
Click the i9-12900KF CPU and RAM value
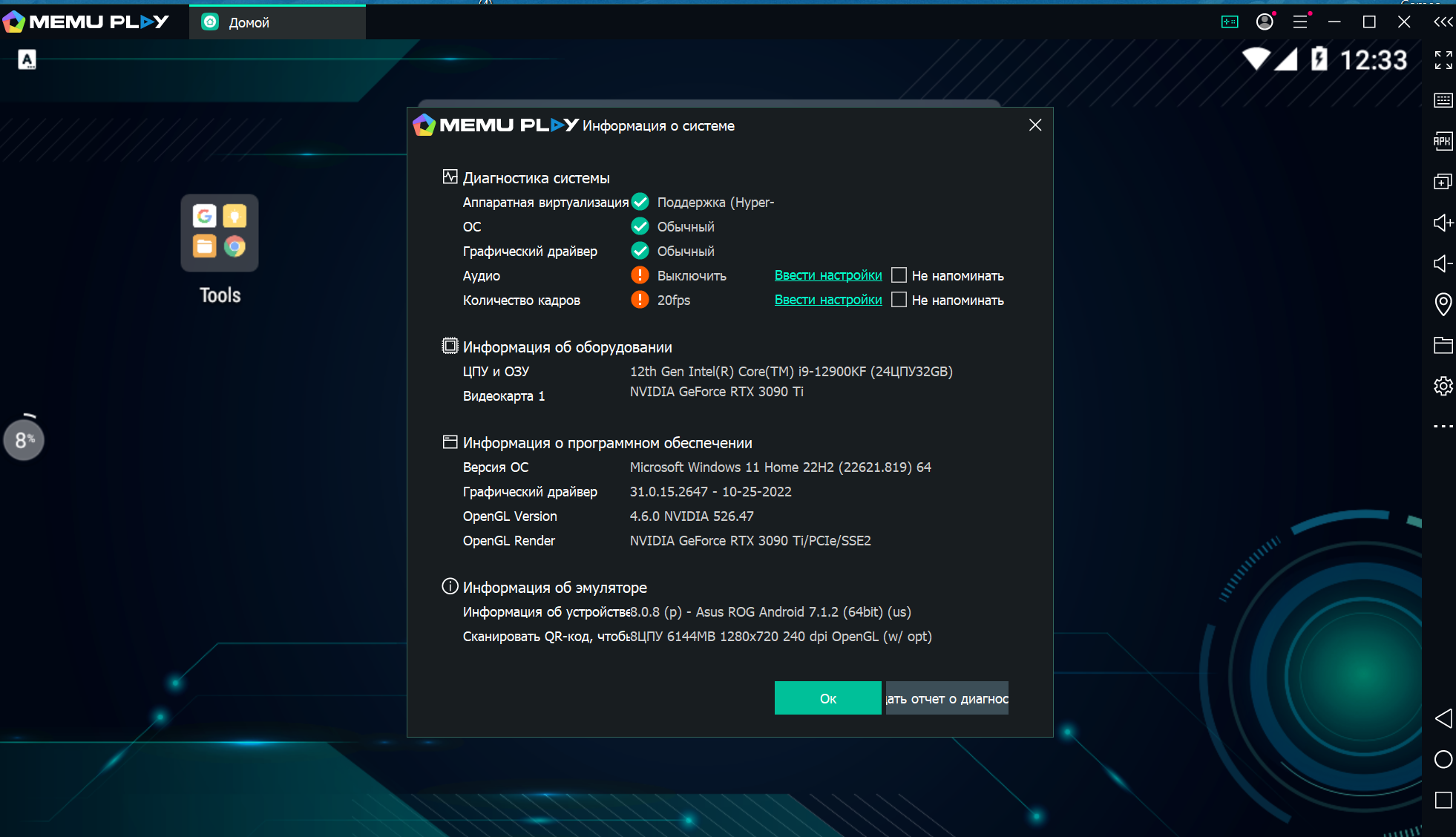click(x=791, y=372)
